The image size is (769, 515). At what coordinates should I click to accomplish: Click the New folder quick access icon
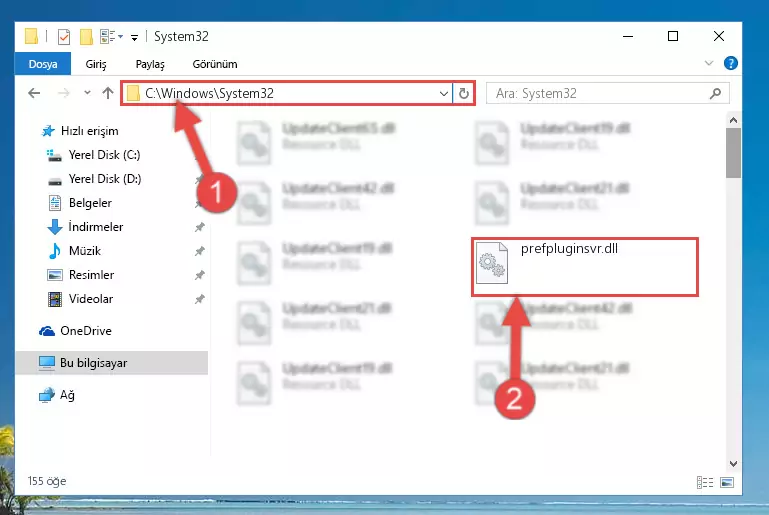[x=86, y=37]
